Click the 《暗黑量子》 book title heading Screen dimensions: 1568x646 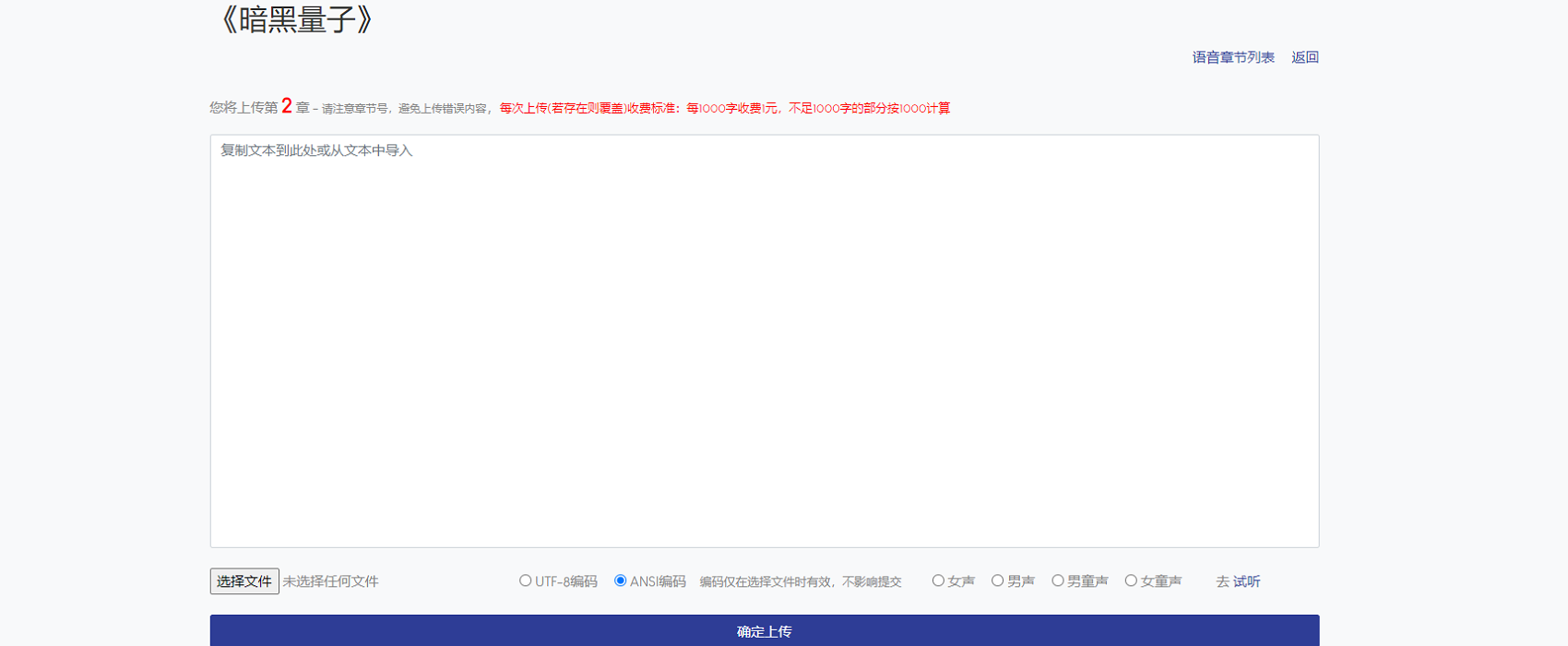[294, 19]
